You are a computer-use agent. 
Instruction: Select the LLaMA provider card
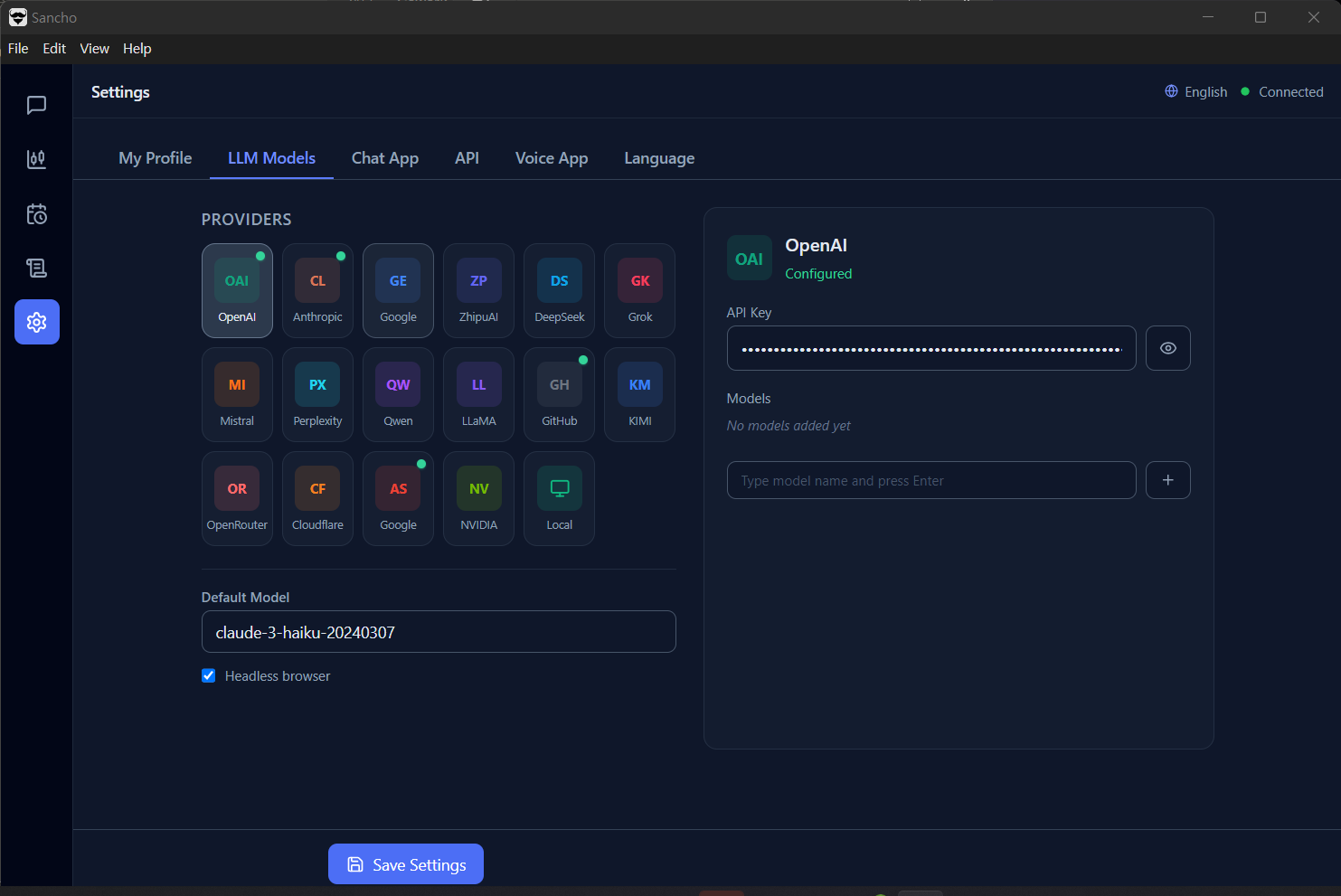click(478, 394)
